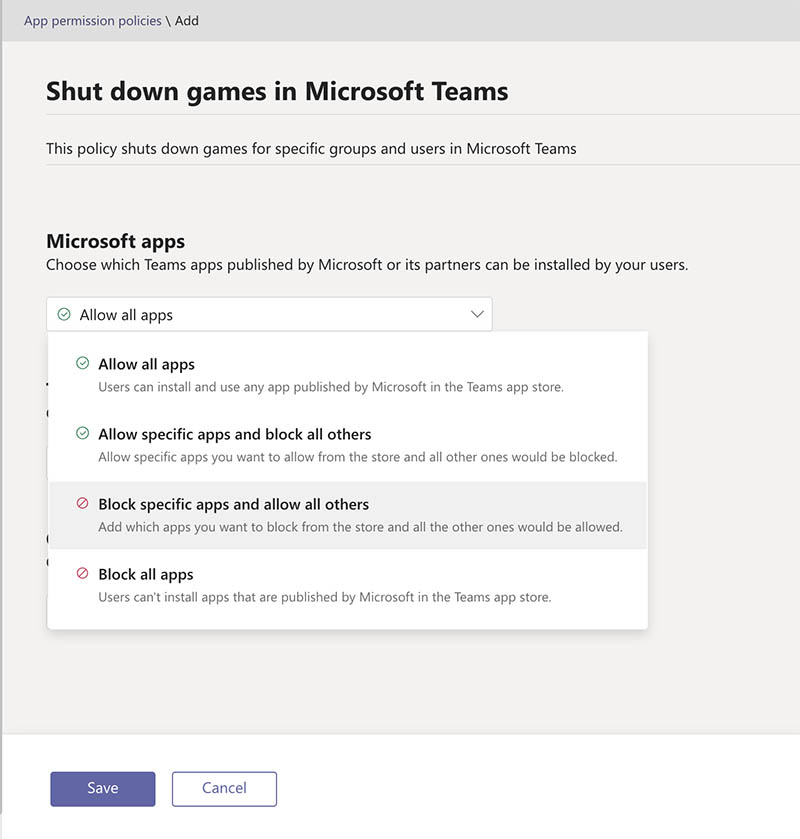Image resolution: width=800 pixels, height=839 pixels.
Task: Select the Allow all apps menu option
Action: [x=348, y=375]
